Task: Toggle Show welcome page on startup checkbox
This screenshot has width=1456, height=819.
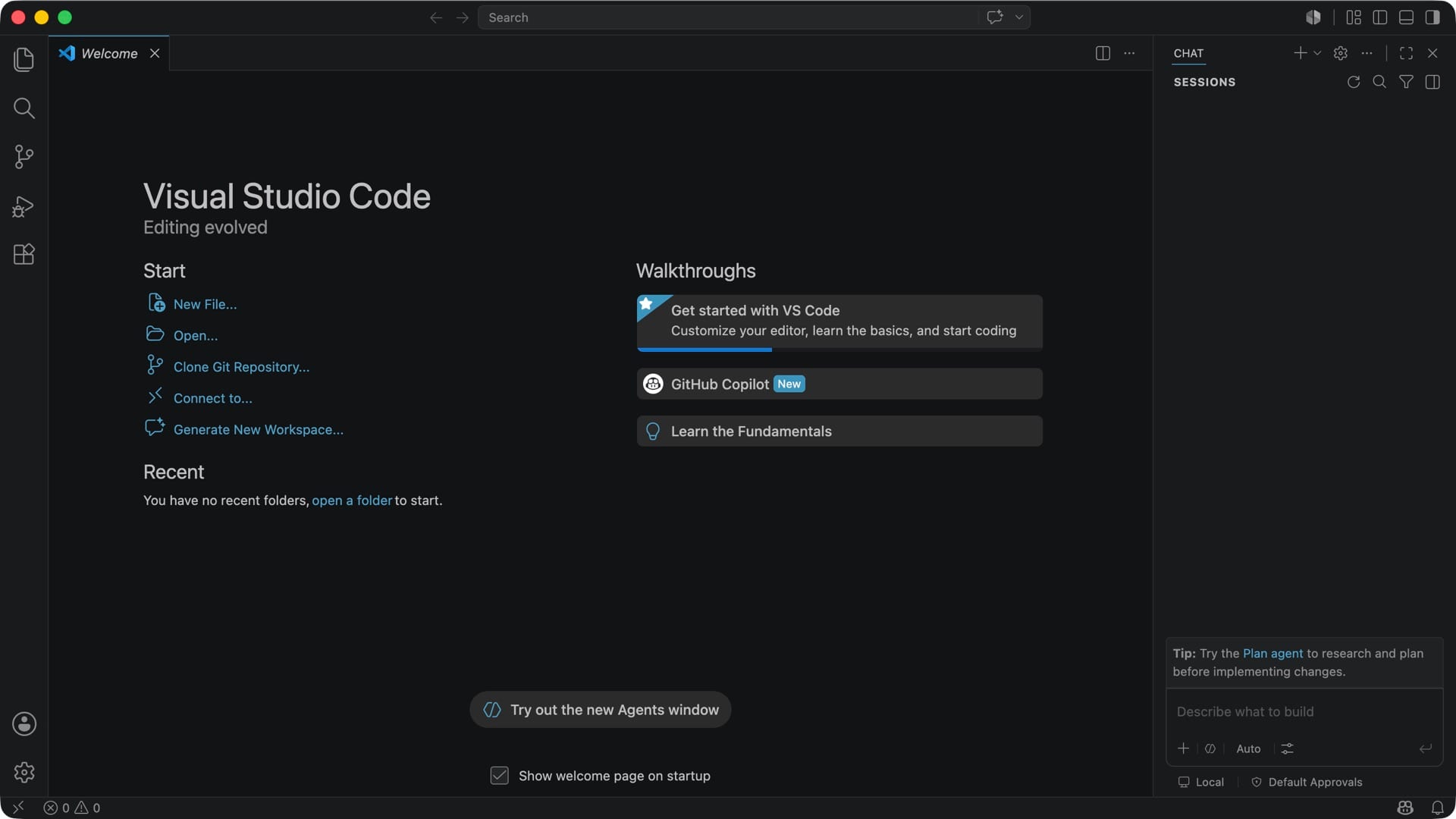Action: [499, 776]
